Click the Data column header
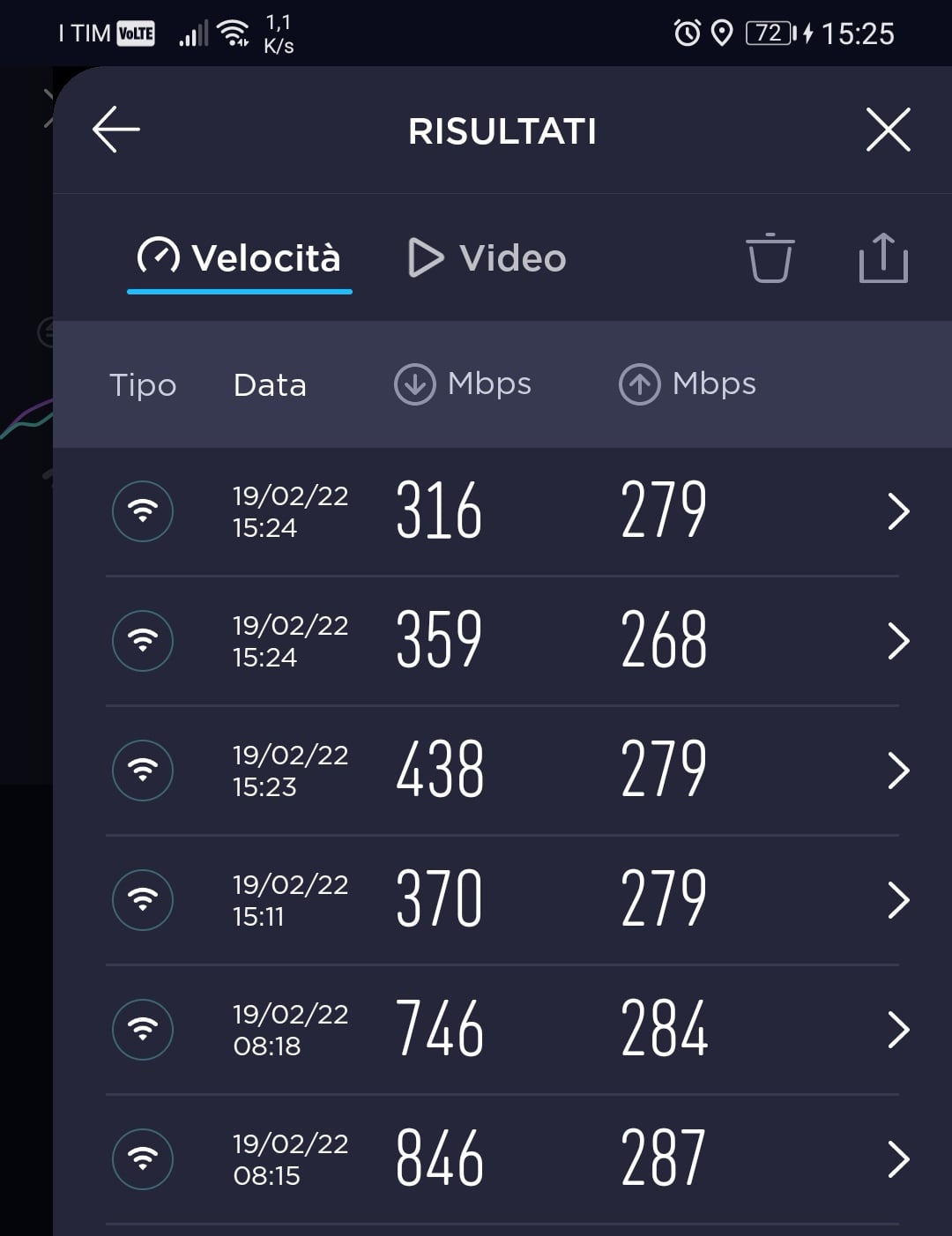The height and width of the screenshot is (1236, 952). click(270, 385)
